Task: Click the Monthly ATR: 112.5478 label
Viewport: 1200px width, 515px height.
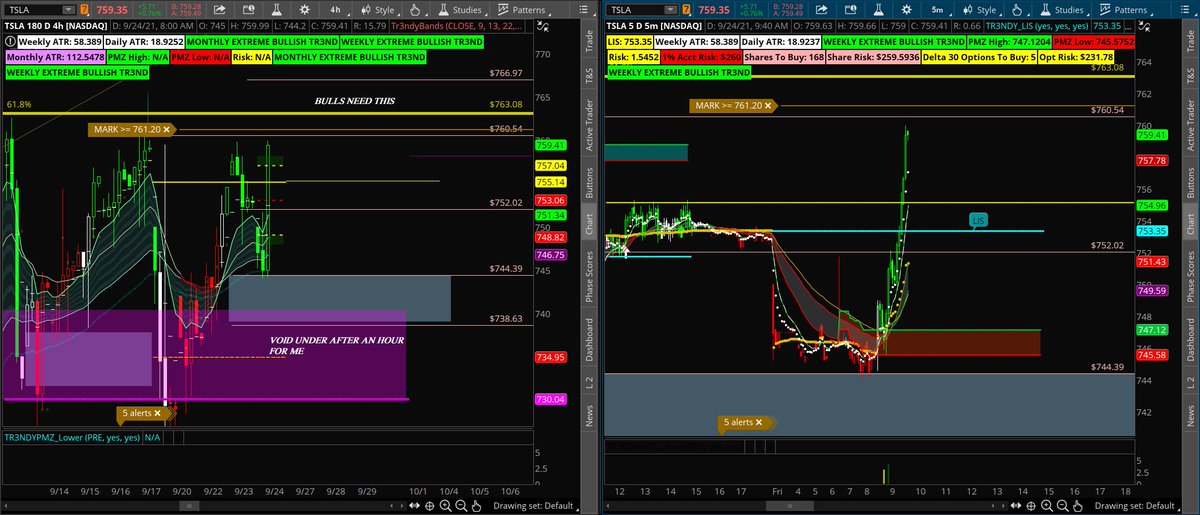Action: pyautogui.click(x=56, y=57)
